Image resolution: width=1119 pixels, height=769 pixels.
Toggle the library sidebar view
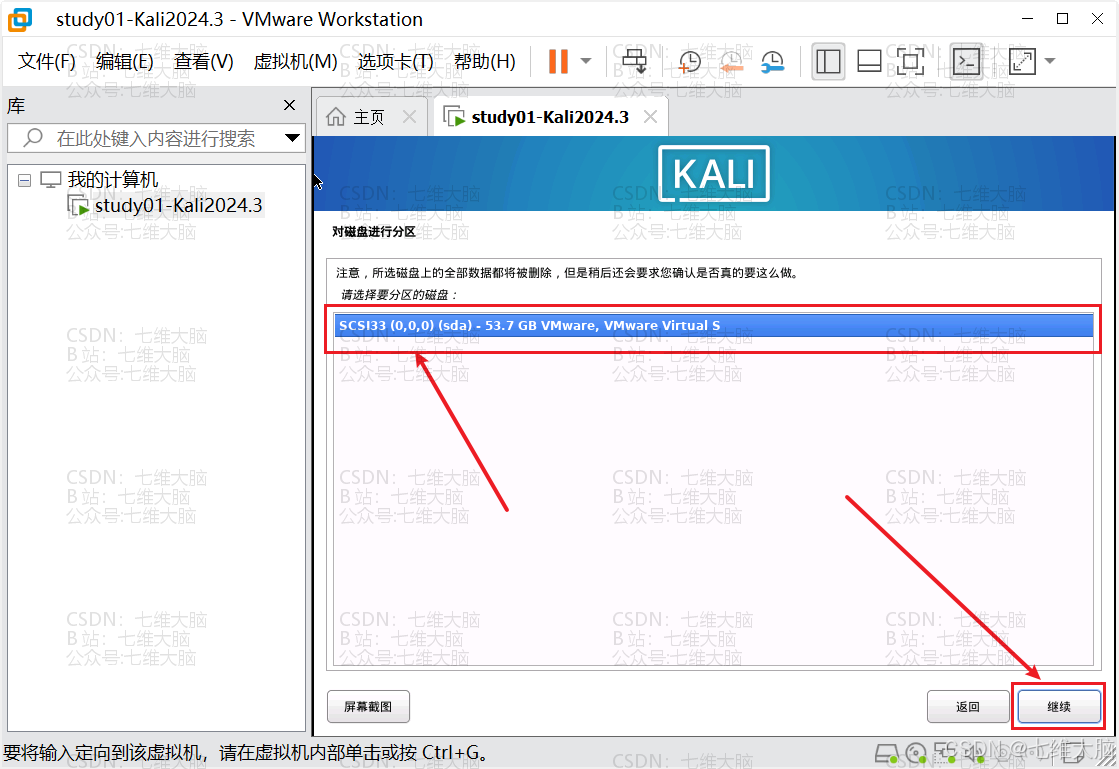[828, 61]
